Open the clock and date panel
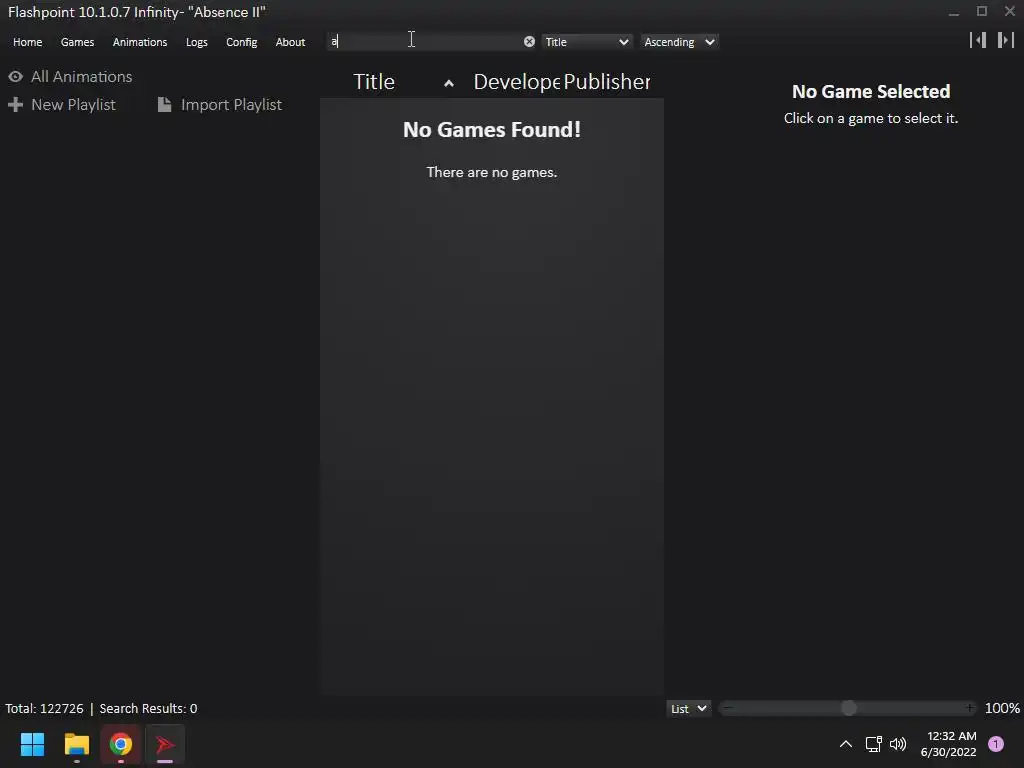The image size is (1024, 768). (x=948, y=744)
